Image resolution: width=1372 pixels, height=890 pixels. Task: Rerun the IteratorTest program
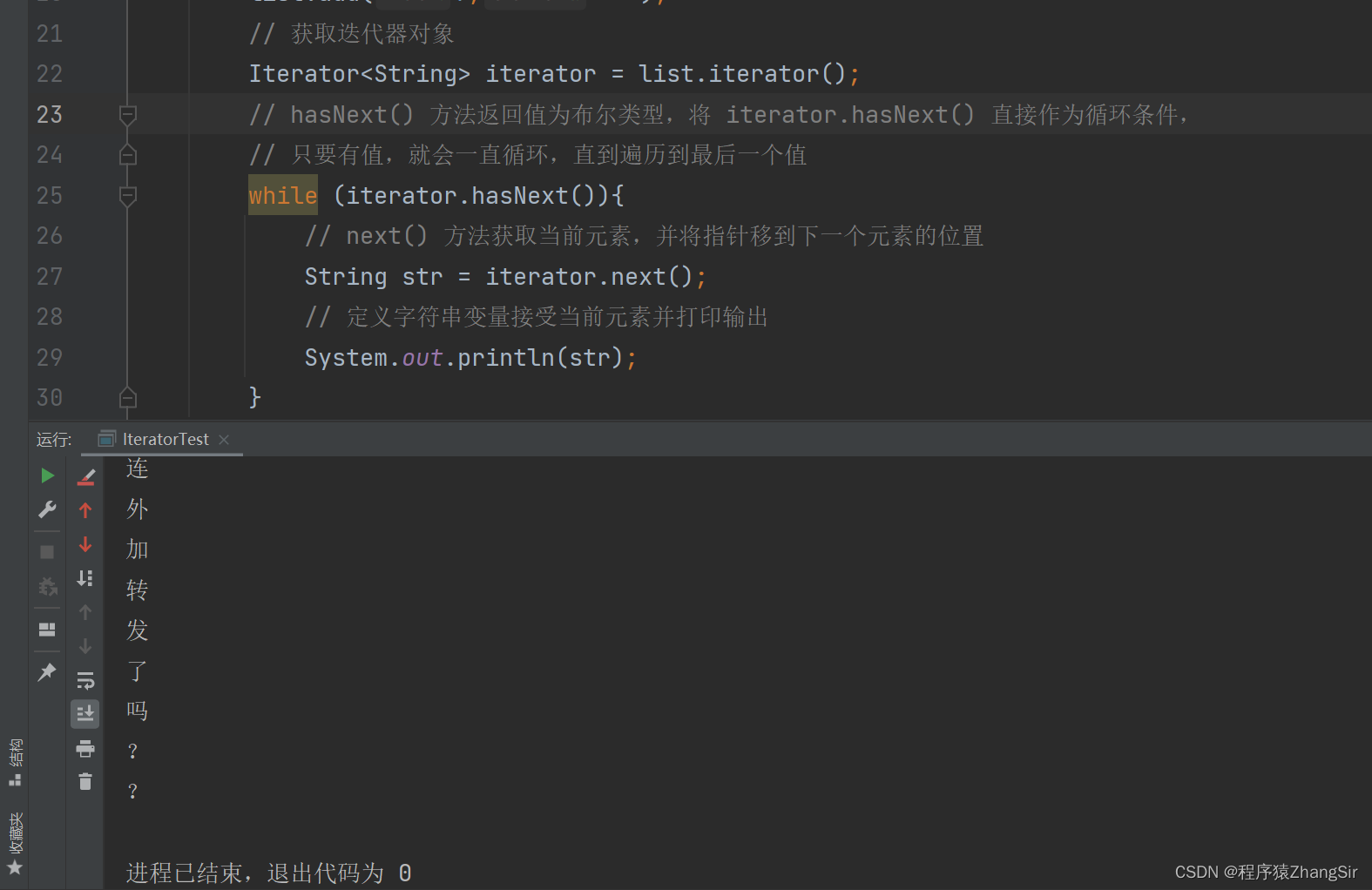coord(47,475)
